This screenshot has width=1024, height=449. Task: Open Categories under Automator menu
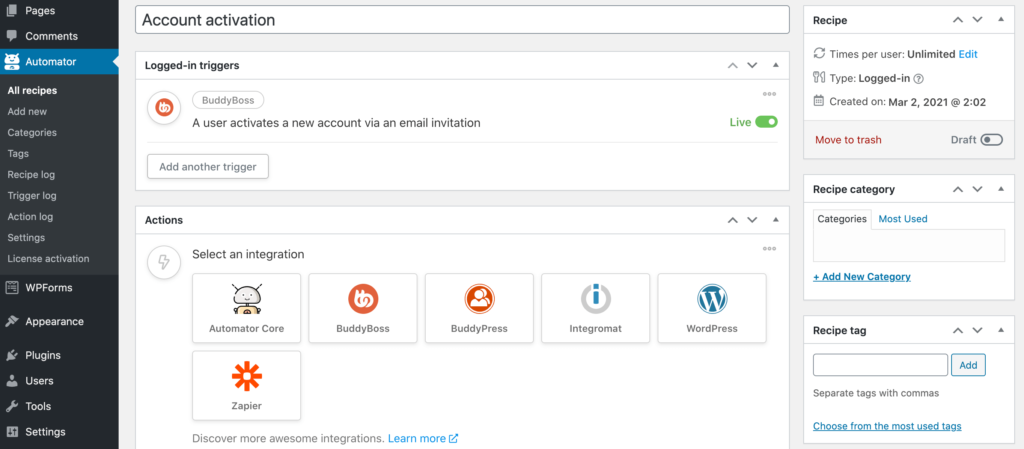32,132
